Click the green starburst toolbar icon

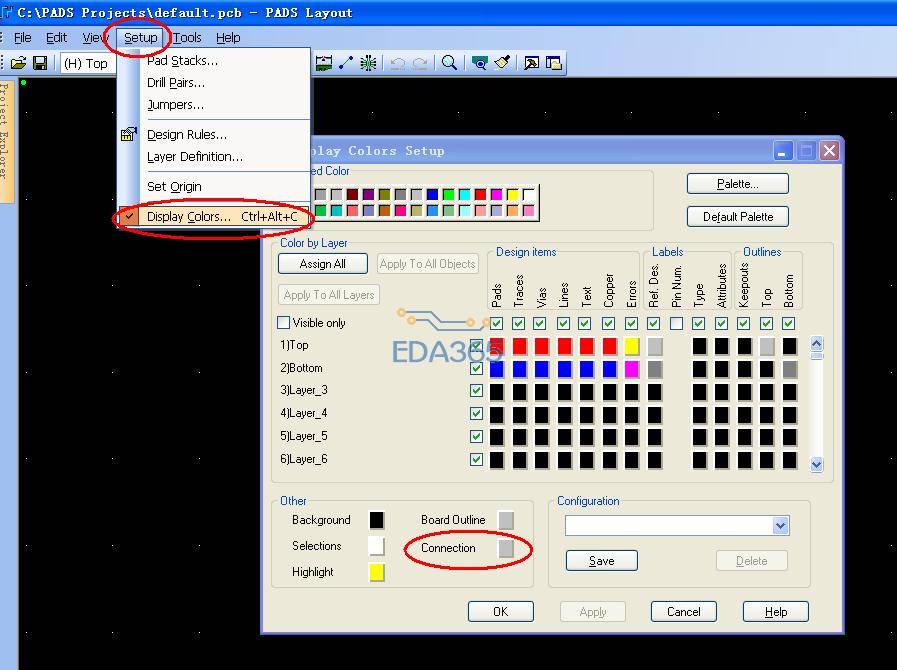(368, 63)
